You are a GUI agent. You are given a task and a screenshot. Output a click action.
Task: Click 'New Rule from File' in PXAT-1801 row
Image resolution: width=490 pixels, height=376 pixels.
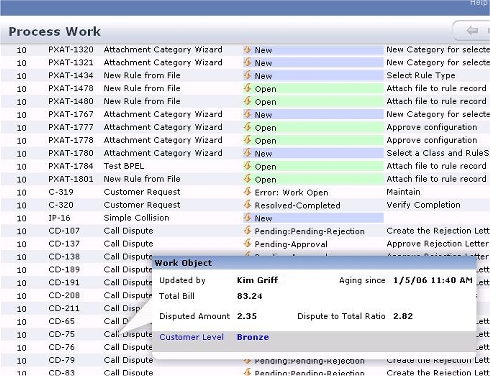point(142,179)
